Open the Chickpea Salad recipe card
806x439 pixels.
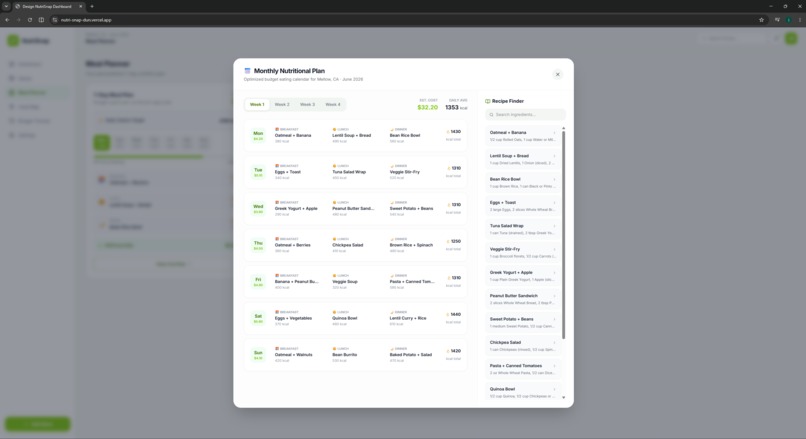[522, 346]
